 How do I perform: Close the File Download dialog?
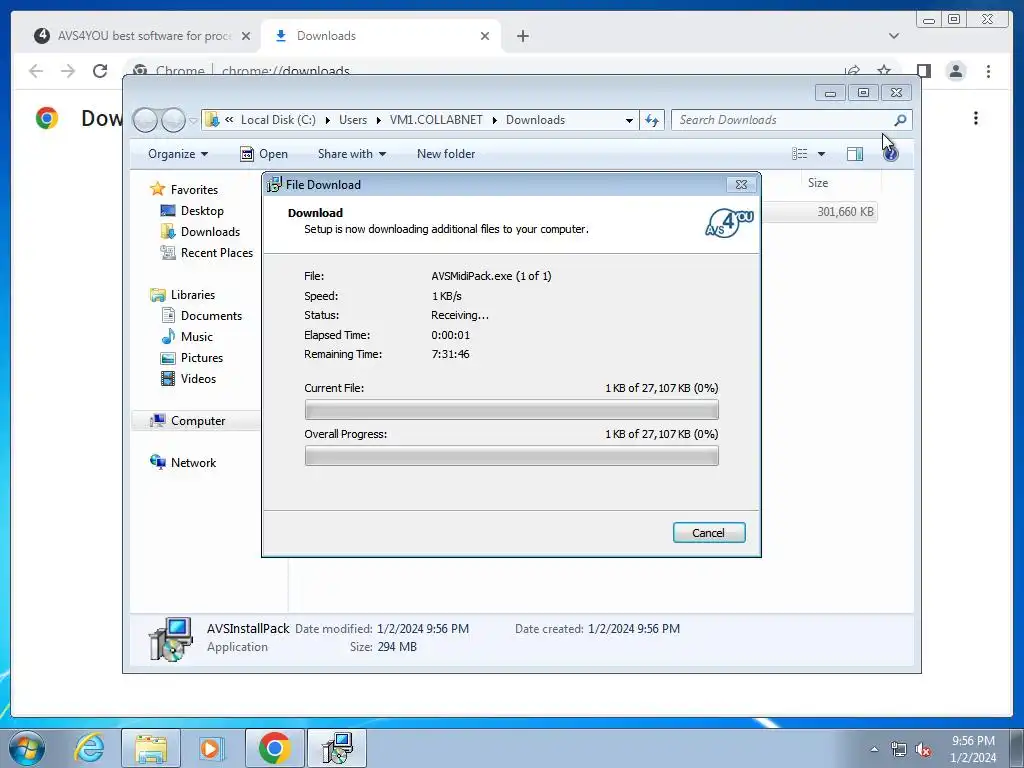[x=741, y=185]
